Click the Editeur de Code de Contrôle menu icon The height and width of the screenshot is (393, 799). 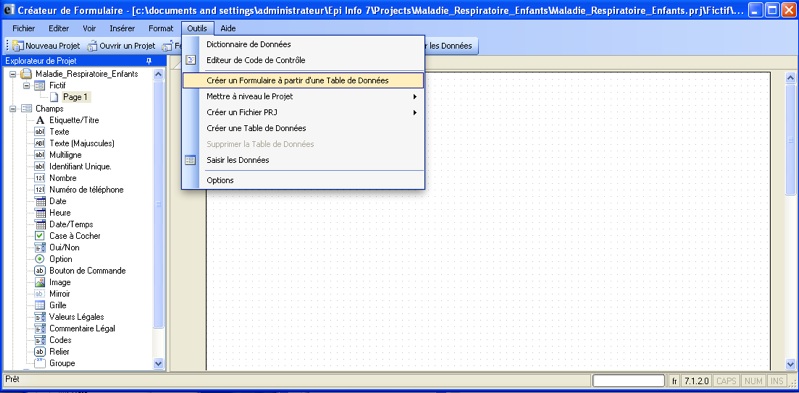pyautogui.click(x=190, y=60)
